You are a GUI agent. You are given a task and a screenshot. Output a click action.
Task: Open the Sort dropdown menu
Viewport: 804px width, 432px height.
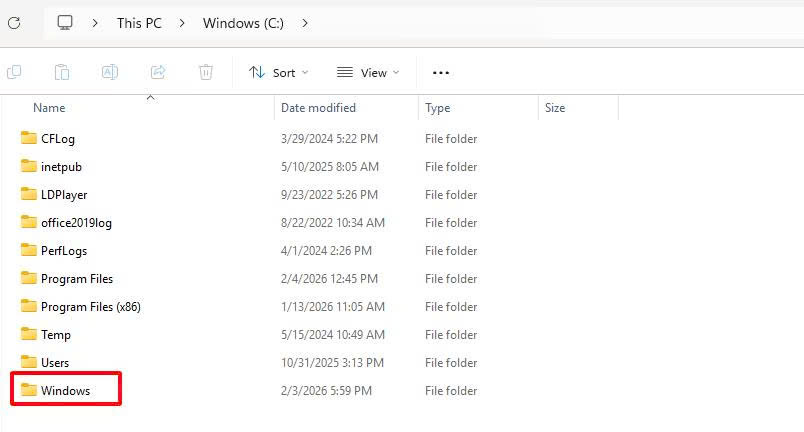coord(279,72)
